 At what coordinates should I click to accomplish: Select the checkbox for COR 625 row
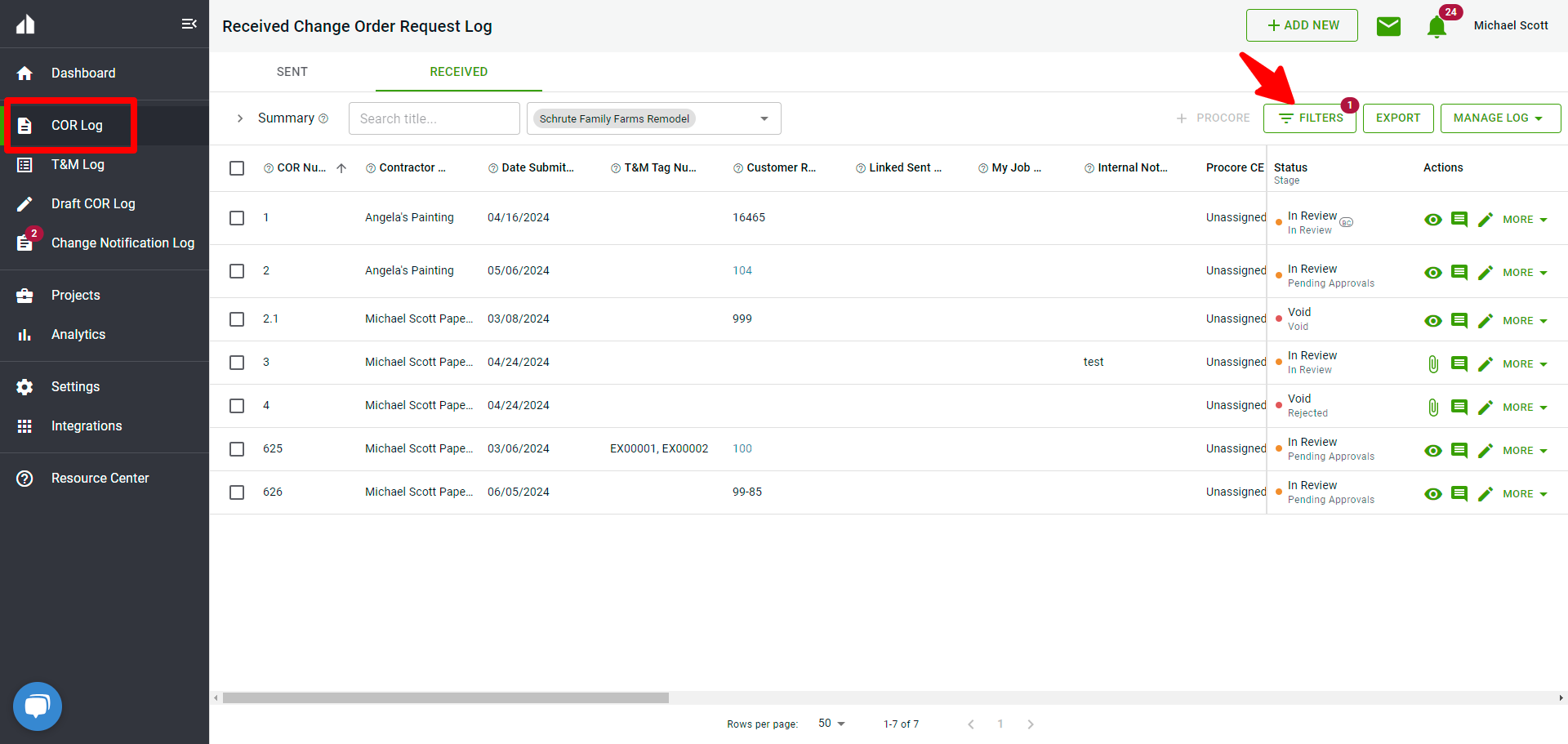coord(237,449)
